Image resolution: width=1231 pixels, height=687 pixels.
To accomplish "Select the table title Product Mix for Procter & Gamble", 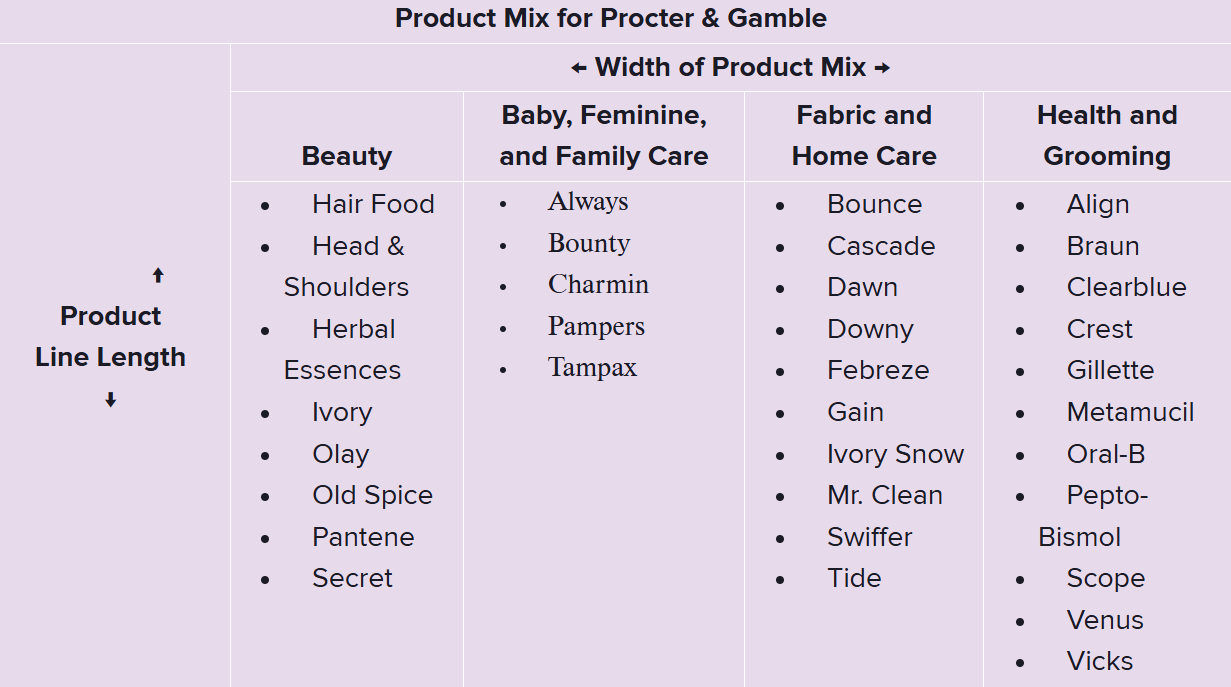I will pyautogui.click(x=611, y=18).
